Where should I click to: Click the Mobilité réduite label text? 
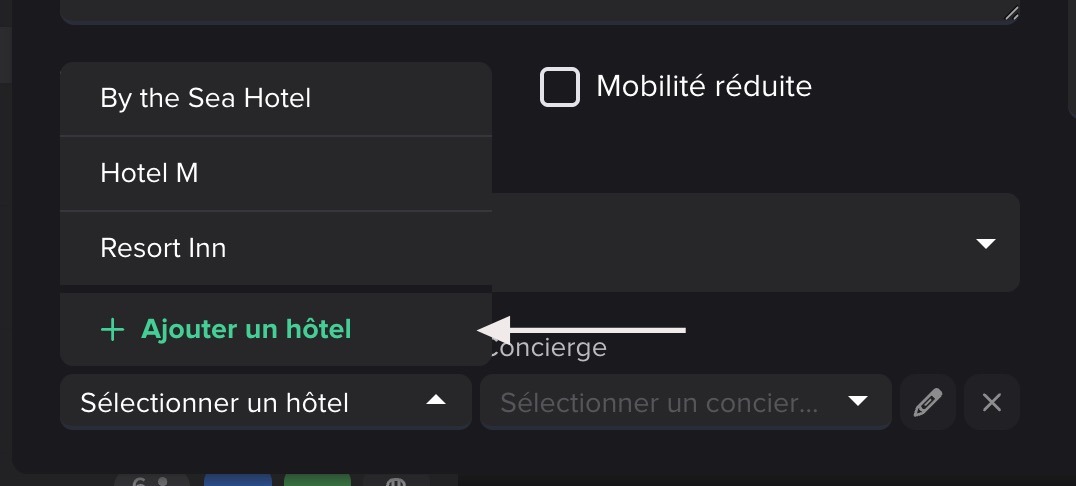pyautogui.click(x=703, y=87)
